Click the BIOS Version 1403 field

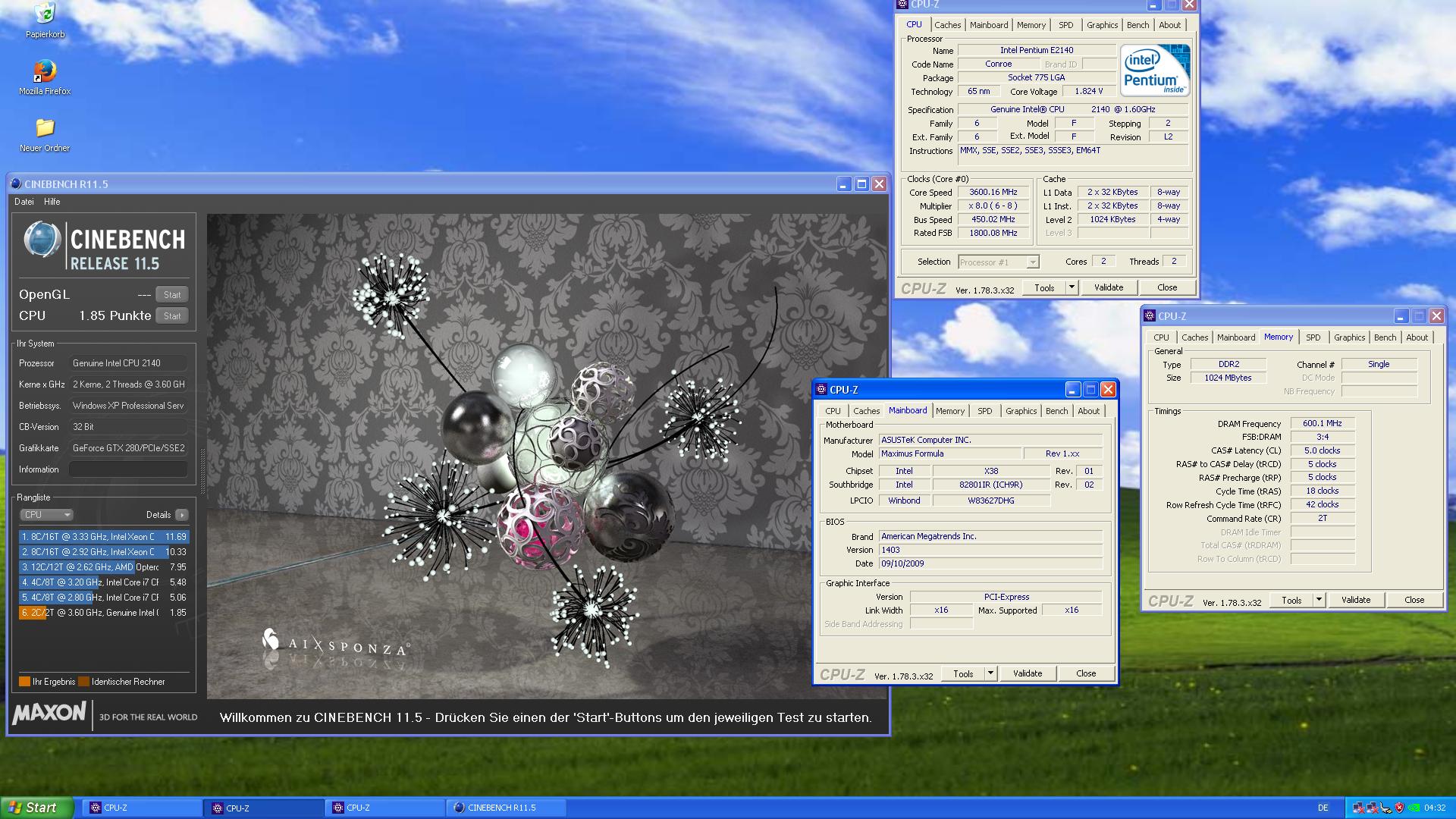point(990,550)
